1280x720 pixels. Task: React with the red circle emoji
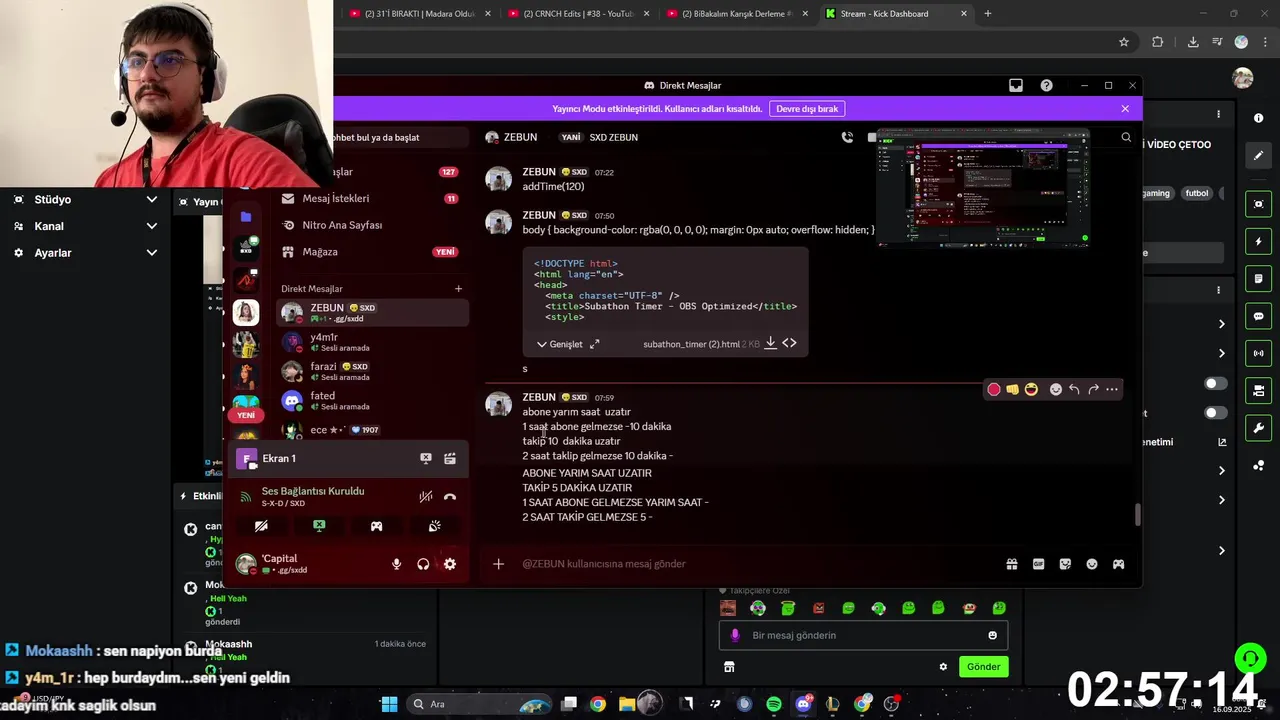pos(994,389)
